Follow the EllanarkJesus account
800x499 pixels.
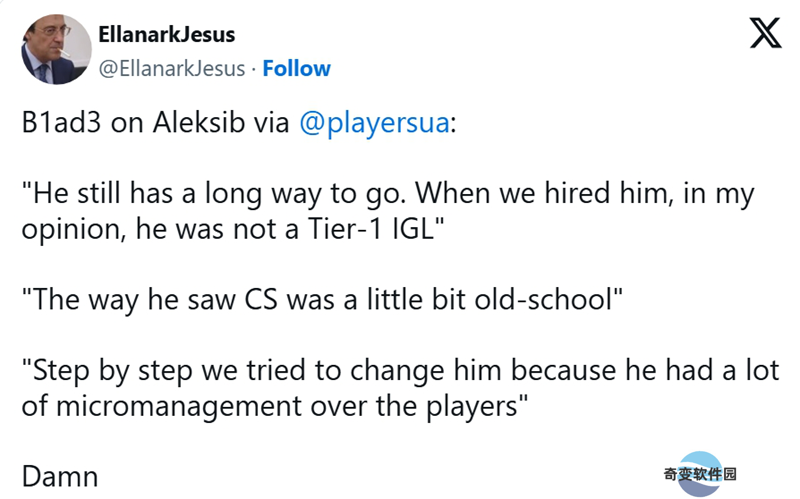point(296,68)
